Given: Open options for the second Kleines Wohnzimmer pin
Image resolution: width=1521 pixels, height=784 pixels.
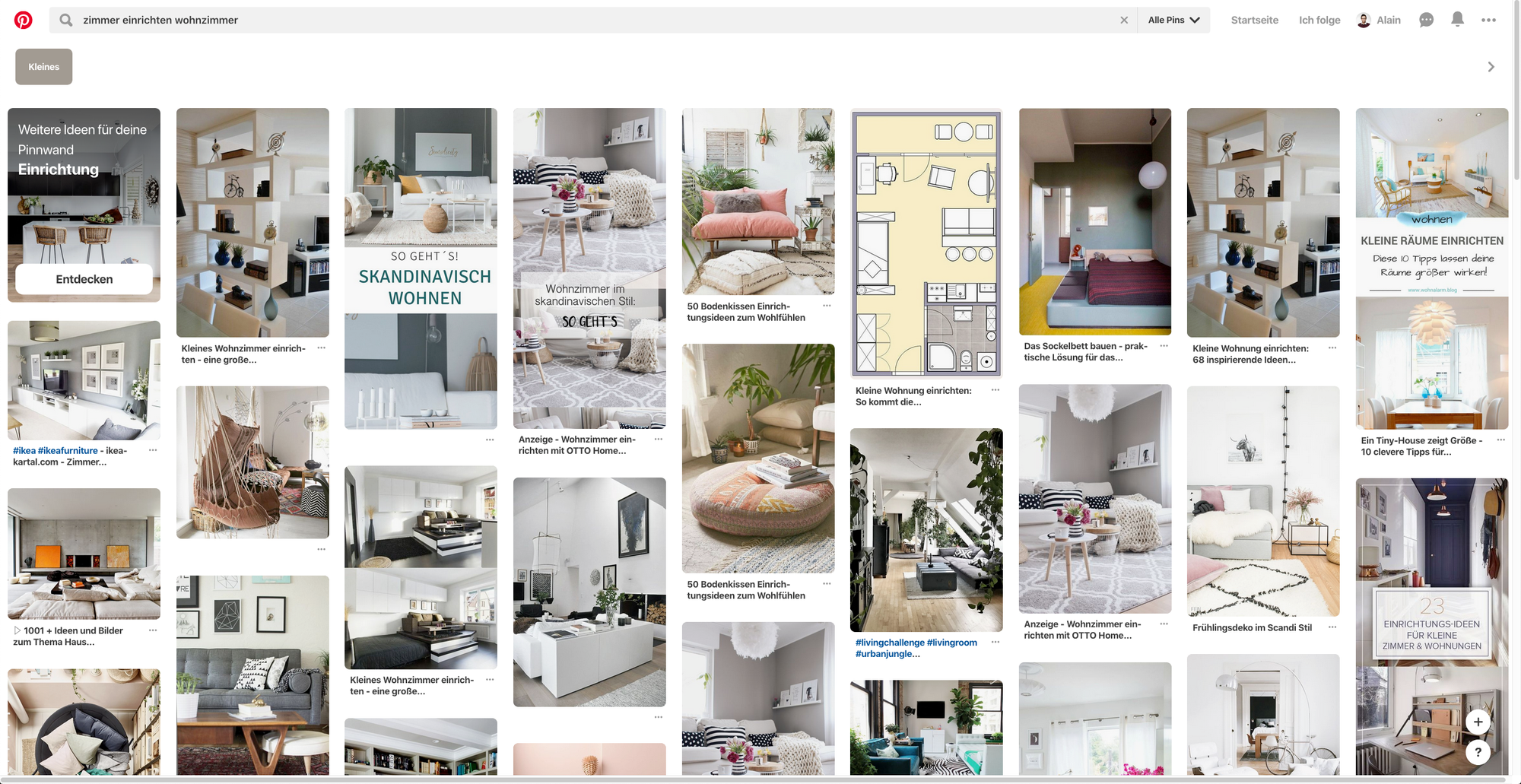Looking at the screenshot, I should [x=490, y=680].
